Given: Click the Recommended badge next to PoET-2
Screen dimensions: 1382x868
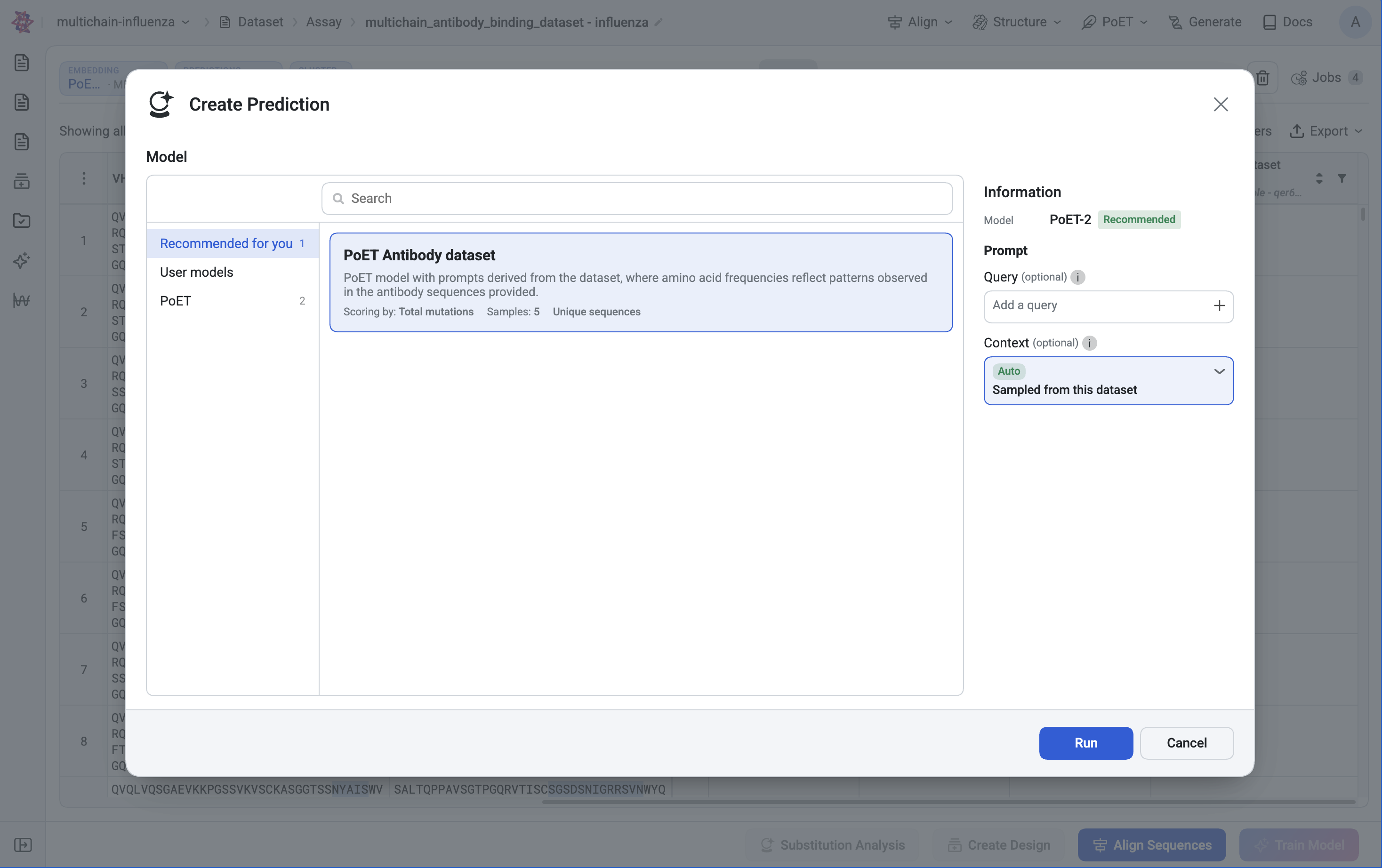Looking at the screenshot, I should click(x=1139, y=220).
